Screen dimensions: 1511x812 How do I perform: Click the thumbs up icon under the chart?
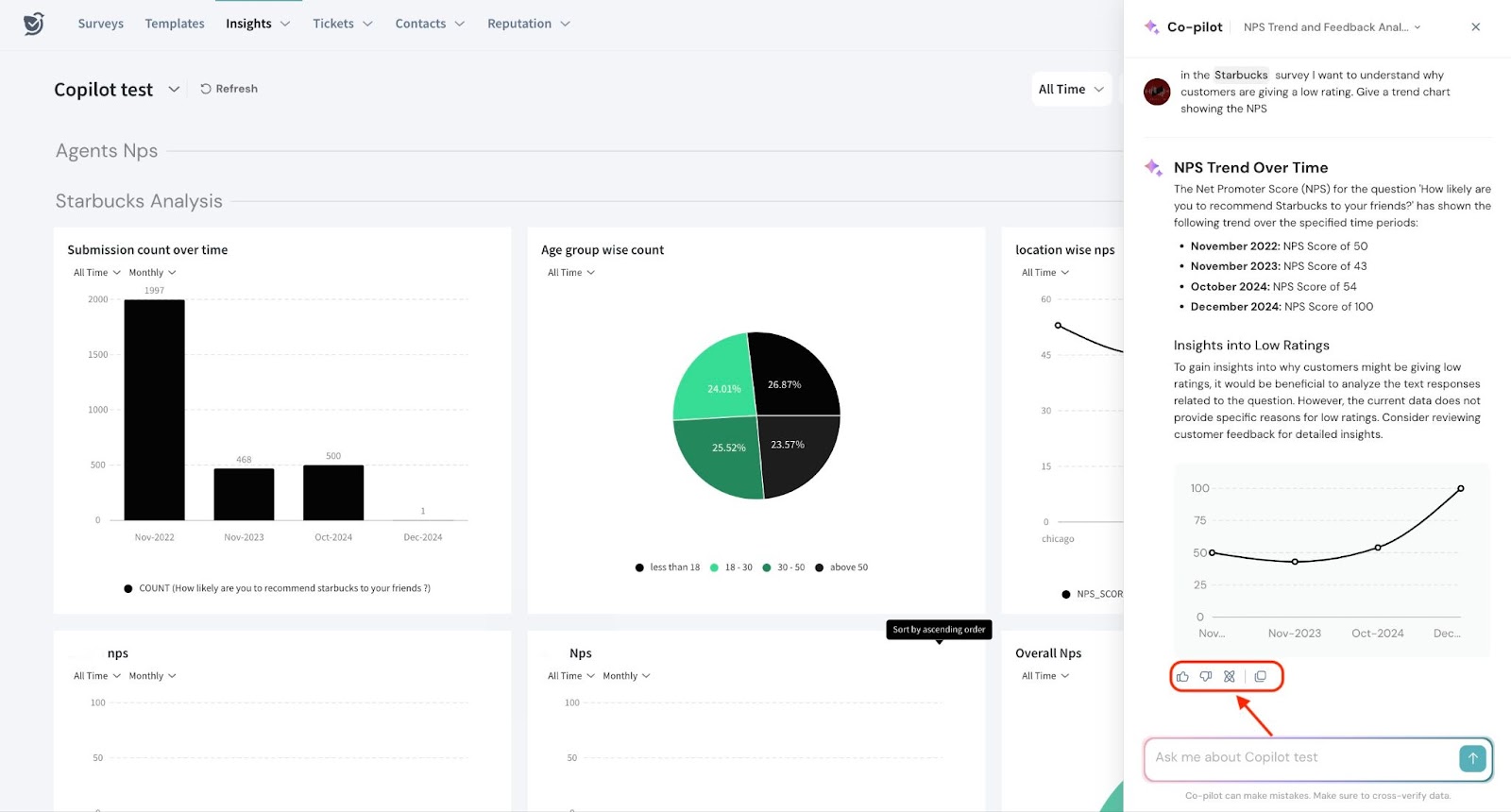point(1182,676)
